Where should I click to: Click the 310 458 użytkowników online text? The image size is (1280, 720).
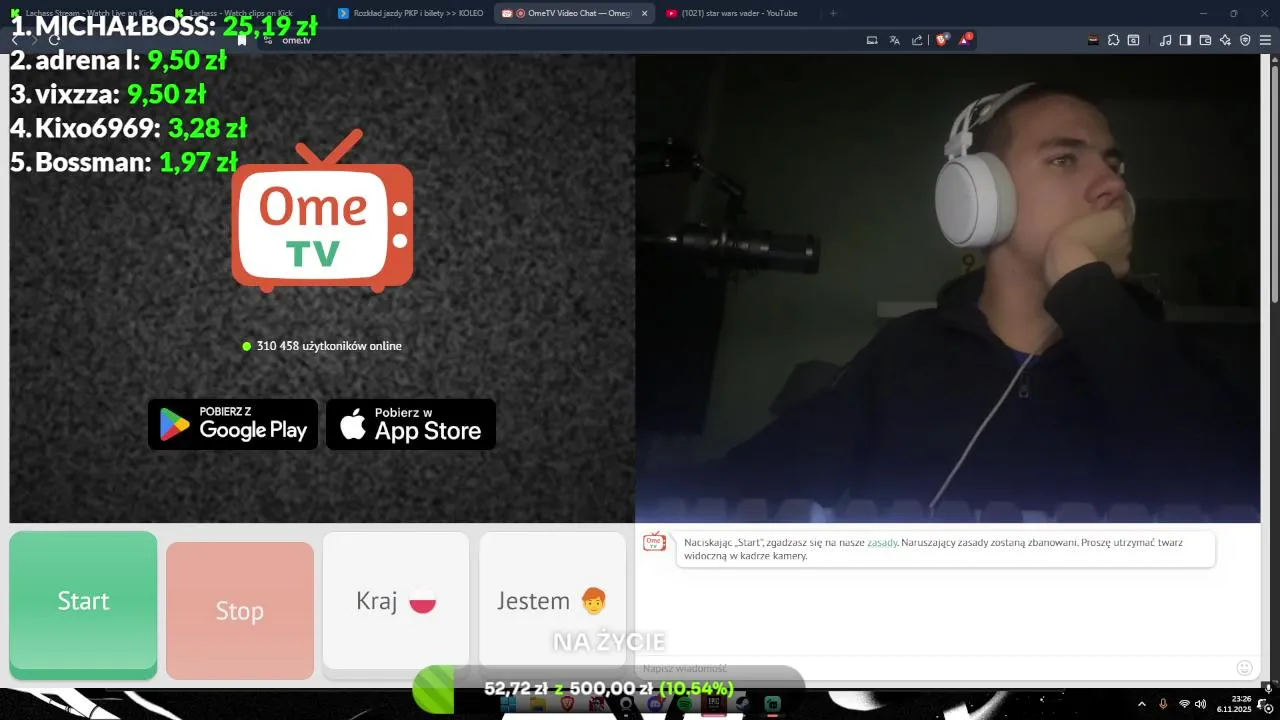329,346
